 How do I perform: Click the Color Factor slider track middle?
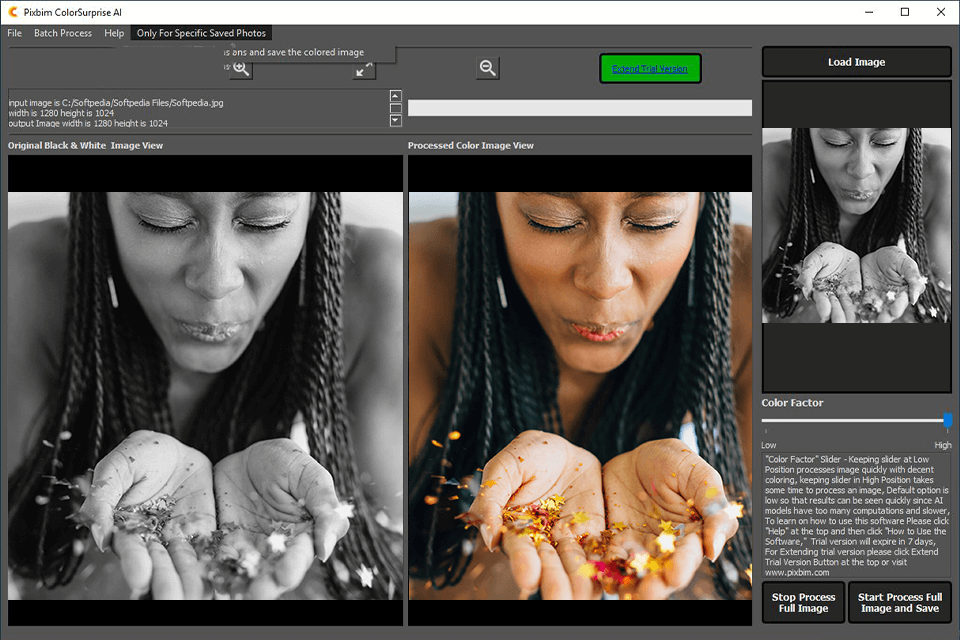855,421
